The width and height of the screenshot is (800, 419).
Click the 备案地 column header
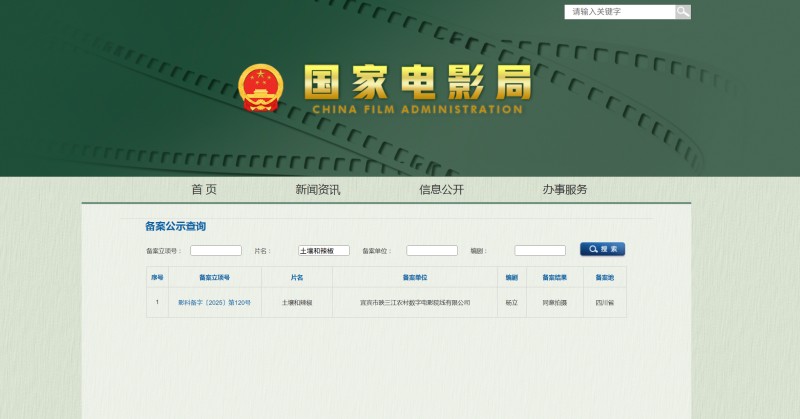[x=605, y=277]
